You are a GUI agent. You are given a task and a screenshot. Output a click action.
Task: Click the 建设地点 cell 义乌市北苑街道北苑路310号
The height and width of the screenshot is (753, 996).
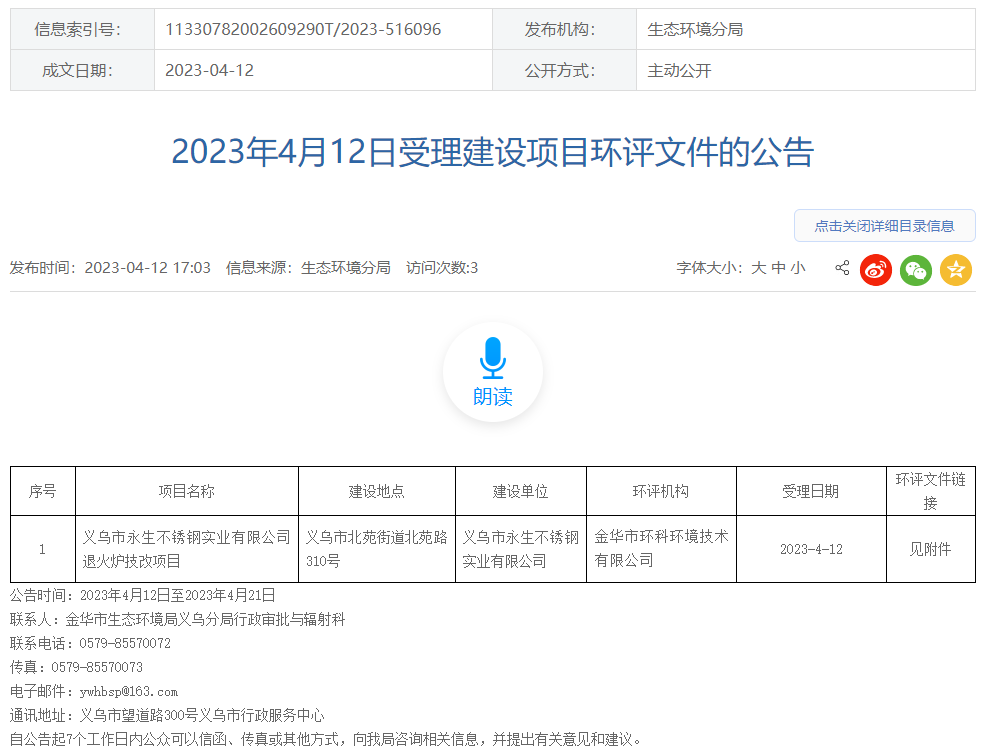pyautogui.click(x=376, y=549)
